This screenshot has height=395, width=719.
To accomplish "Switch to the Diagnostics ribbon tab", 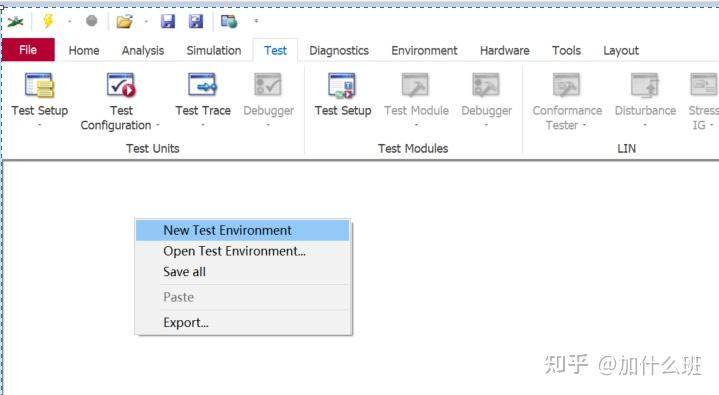I will [x=339, y=50].
